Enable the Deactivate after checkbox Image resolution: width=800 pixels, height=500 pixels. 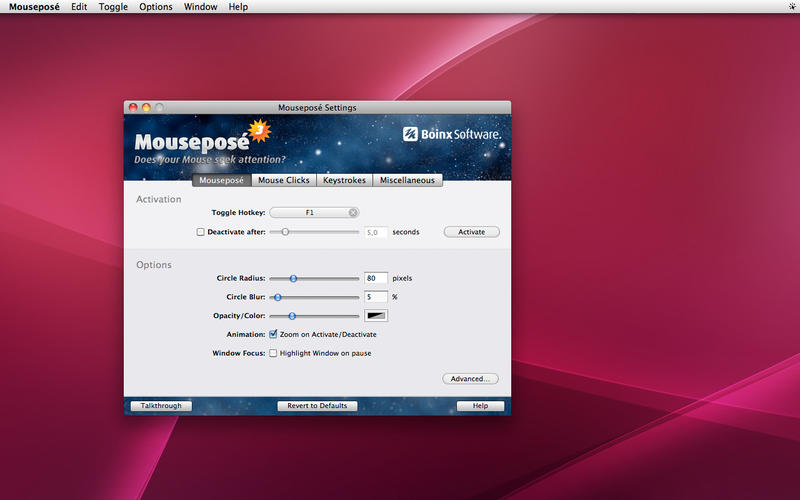coord(201,232)
